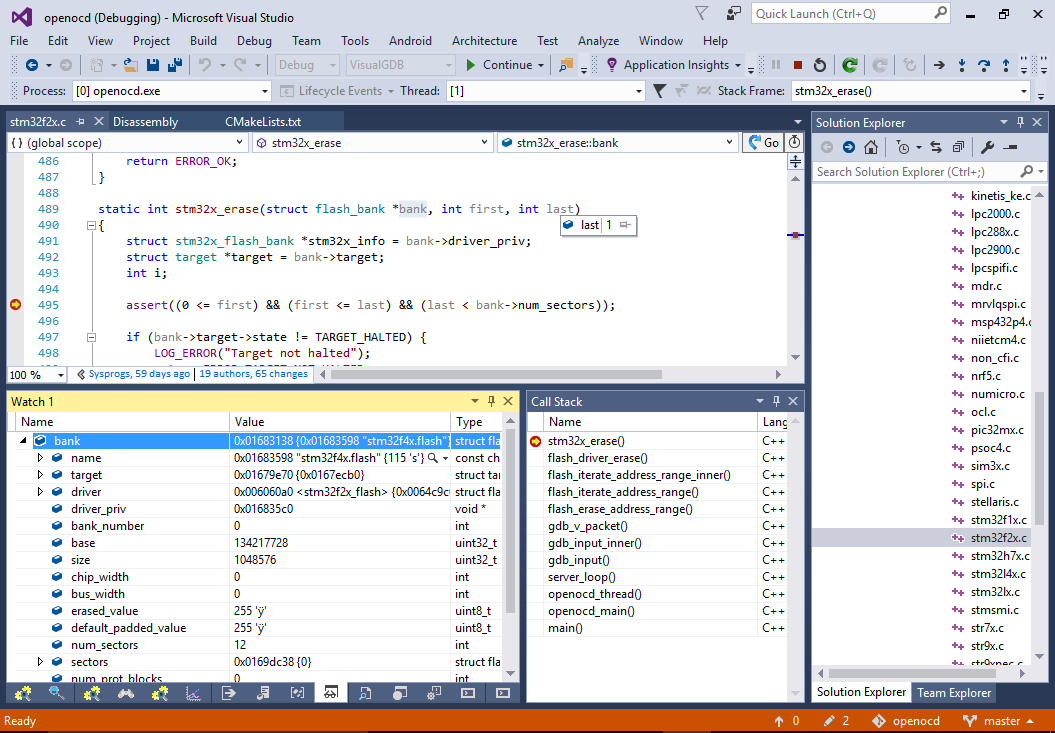Click the Application Insights lightbulb icon

(x=612, y=65)
